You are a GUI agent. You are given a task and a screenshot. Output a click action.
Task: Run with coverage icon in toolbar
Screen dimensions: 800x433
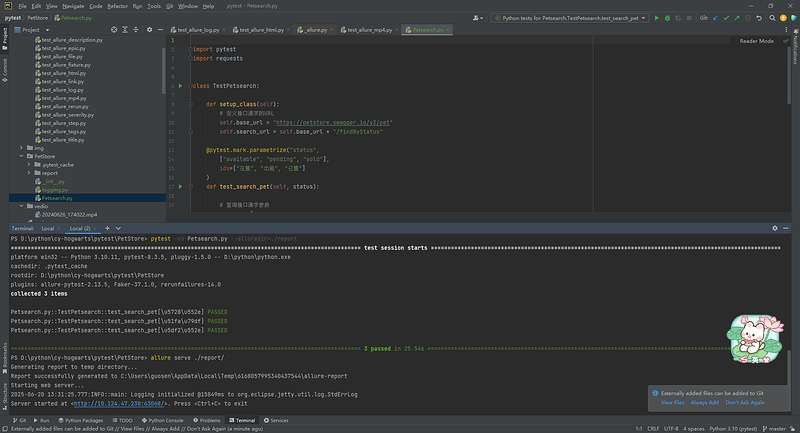point(678,18)
